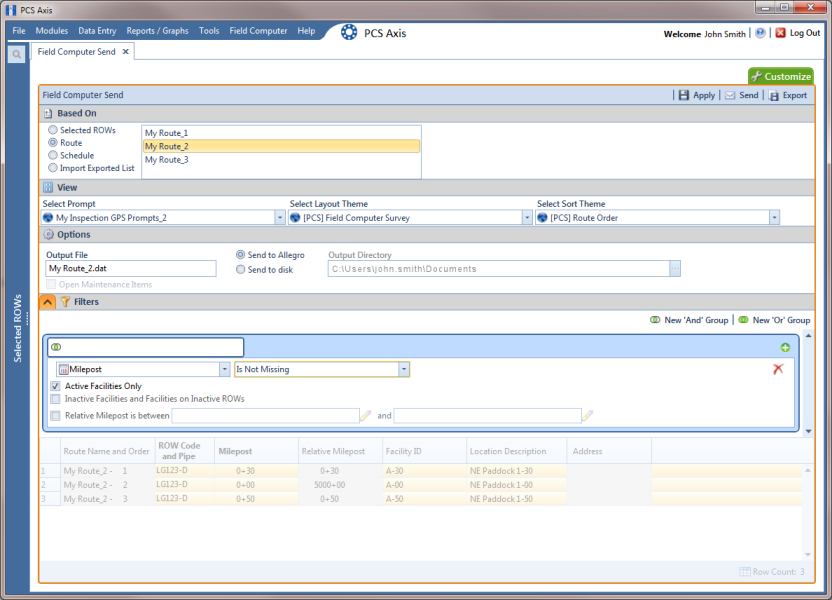Click the New 'And' Group icon
The height and width of the screenshot is (600, 832).
655,320
